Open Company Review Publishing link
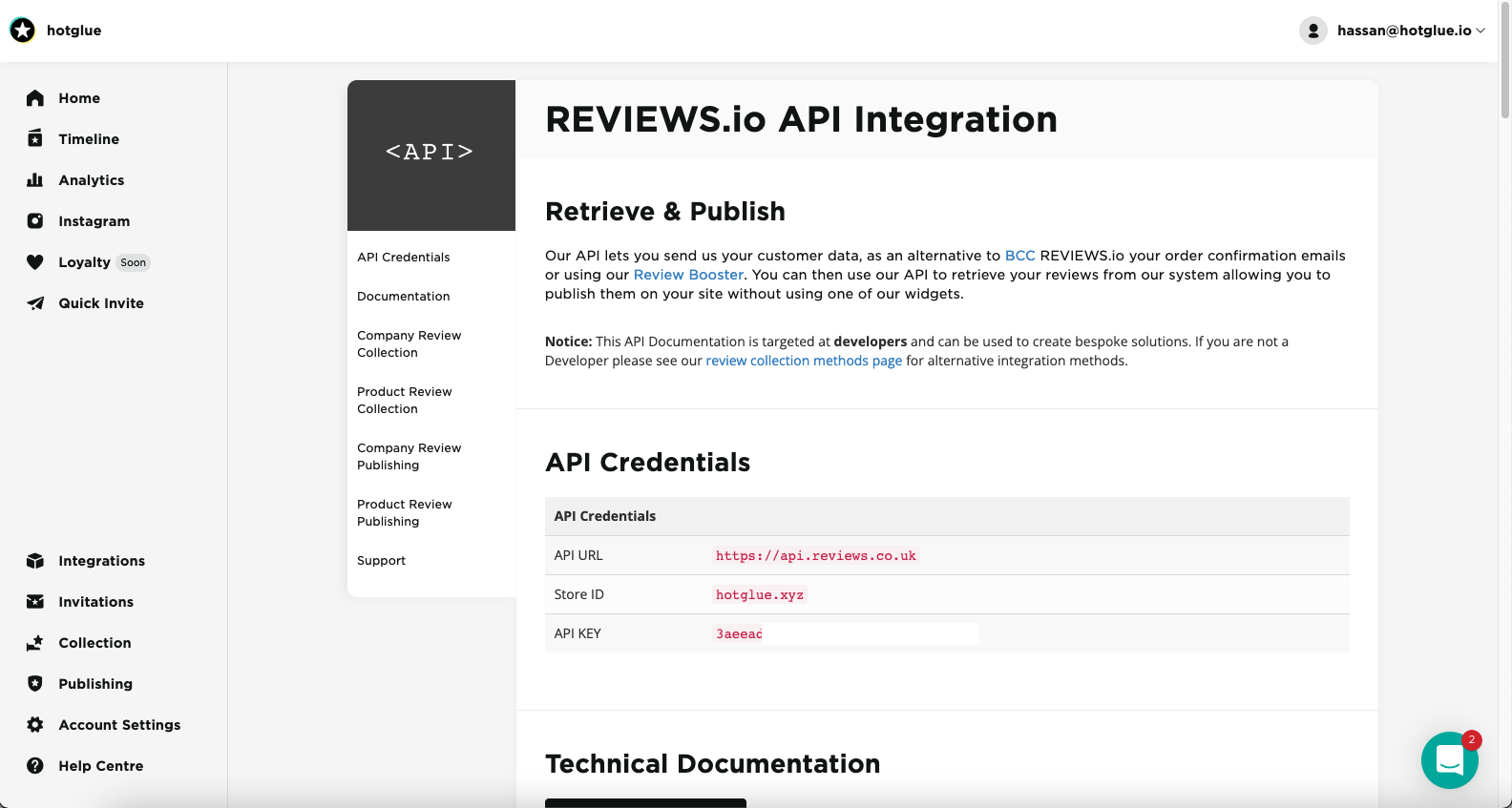The image size is (1512, 808). (x=409, y=457)
